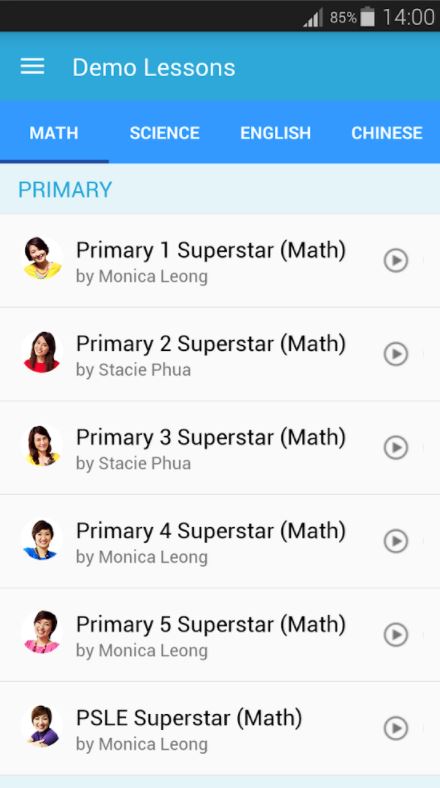Open the PSLE Superstar (Math) lesson title
440x788 pixels.
189,718
